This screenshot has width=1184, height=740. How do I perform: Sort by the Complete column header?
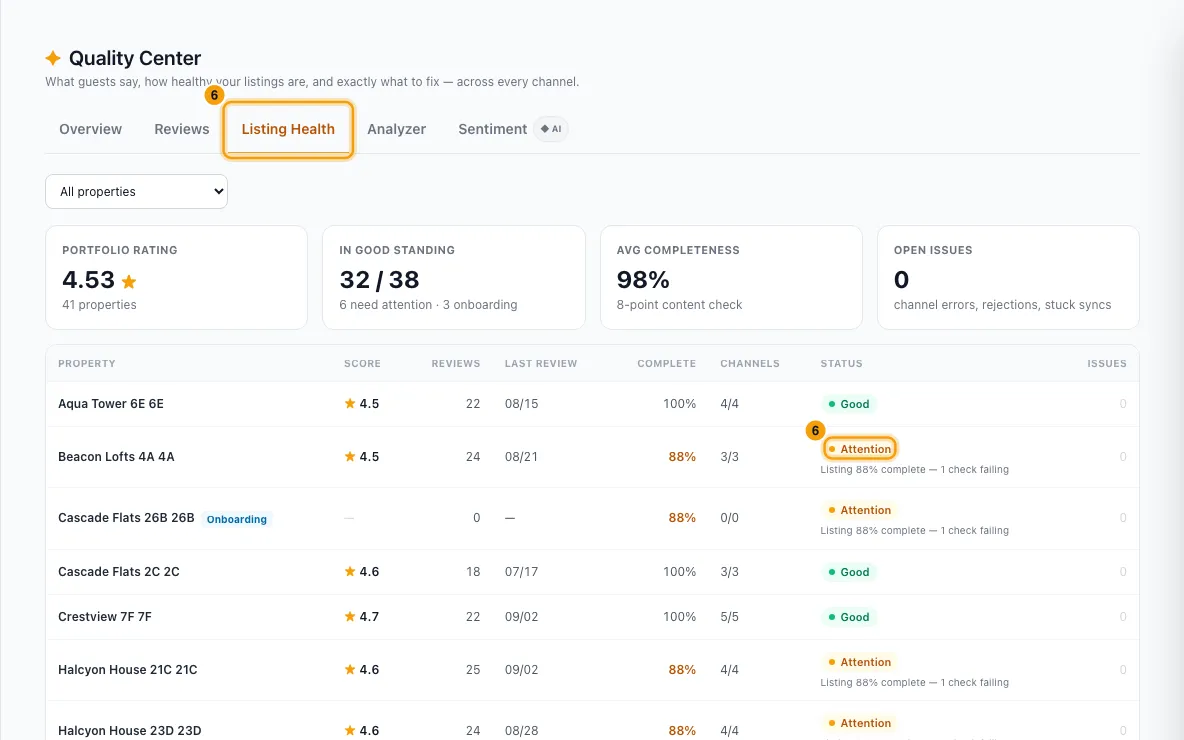(x=666, y=363)
